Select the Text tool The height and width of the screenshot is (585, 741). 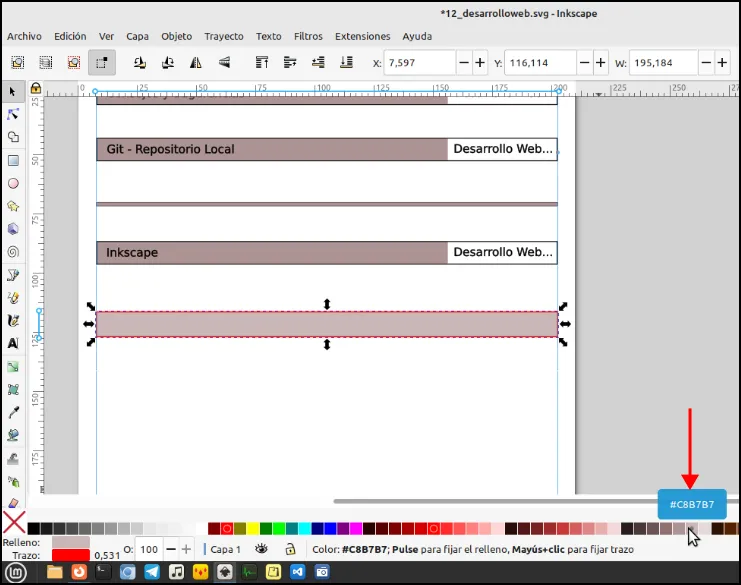coord(13,344)
